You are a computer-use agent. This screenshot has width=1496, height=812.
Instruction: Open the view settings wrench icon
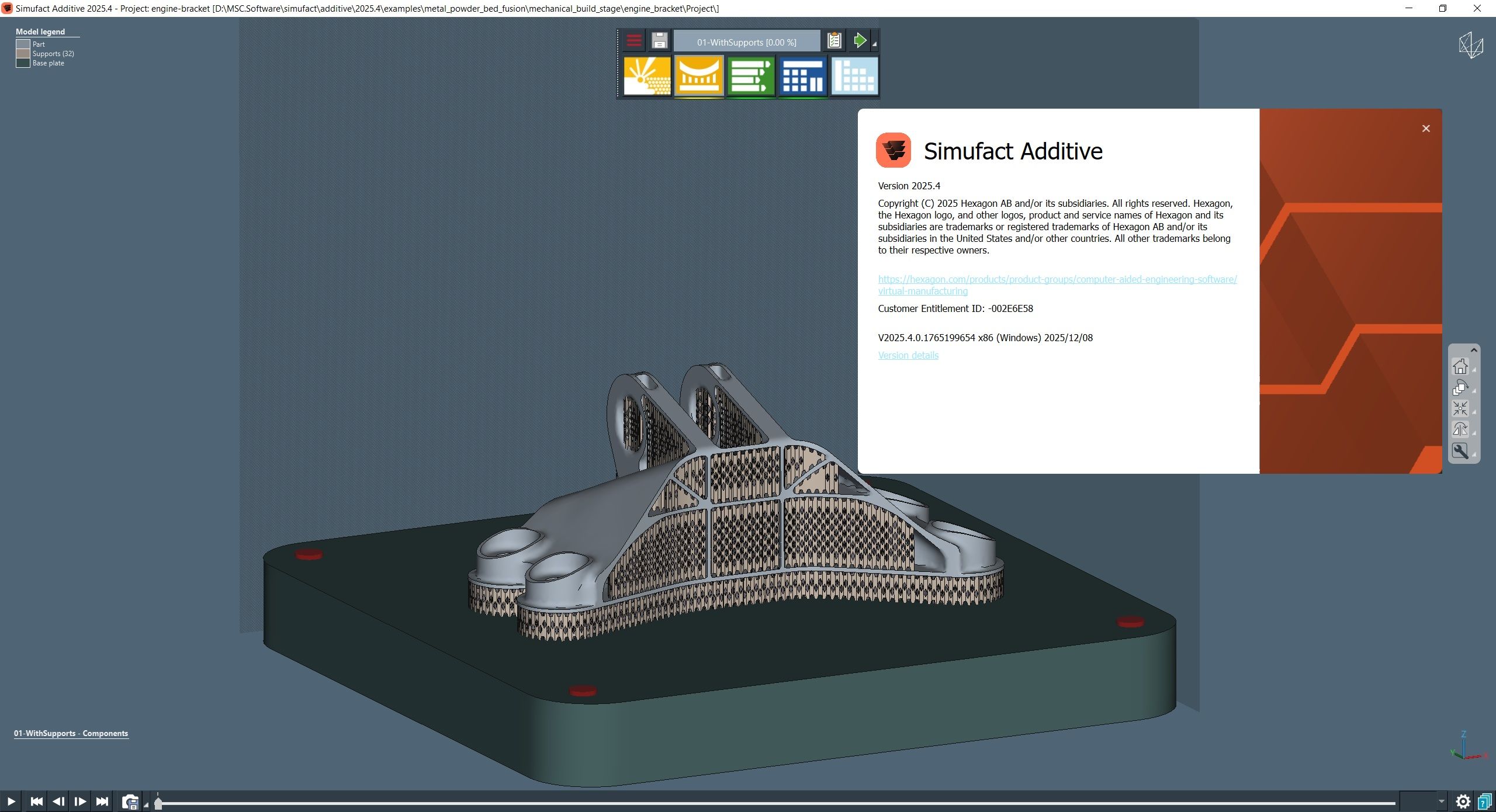pos(1460,451)
